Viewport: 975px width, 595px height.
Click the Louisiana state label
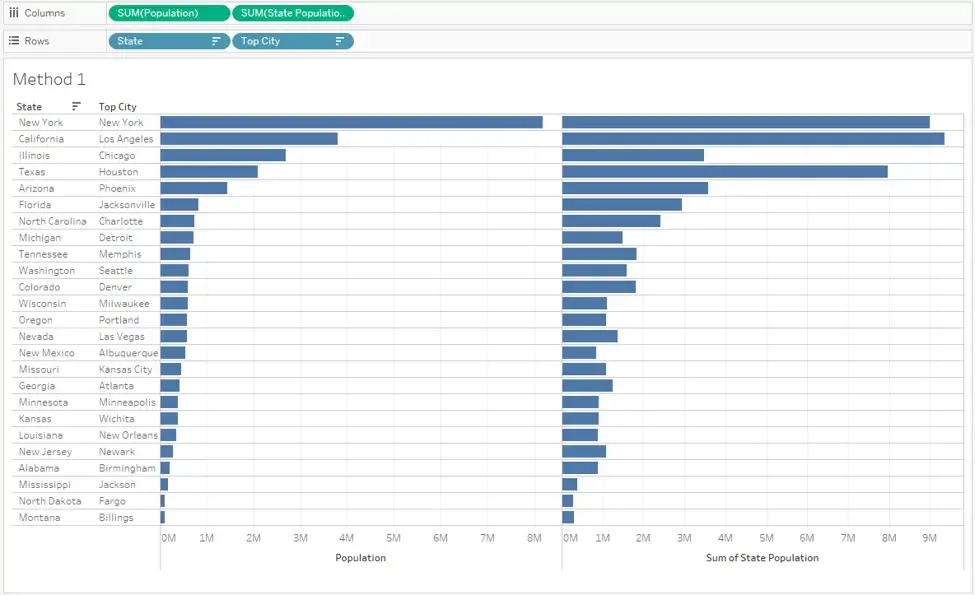40,435
